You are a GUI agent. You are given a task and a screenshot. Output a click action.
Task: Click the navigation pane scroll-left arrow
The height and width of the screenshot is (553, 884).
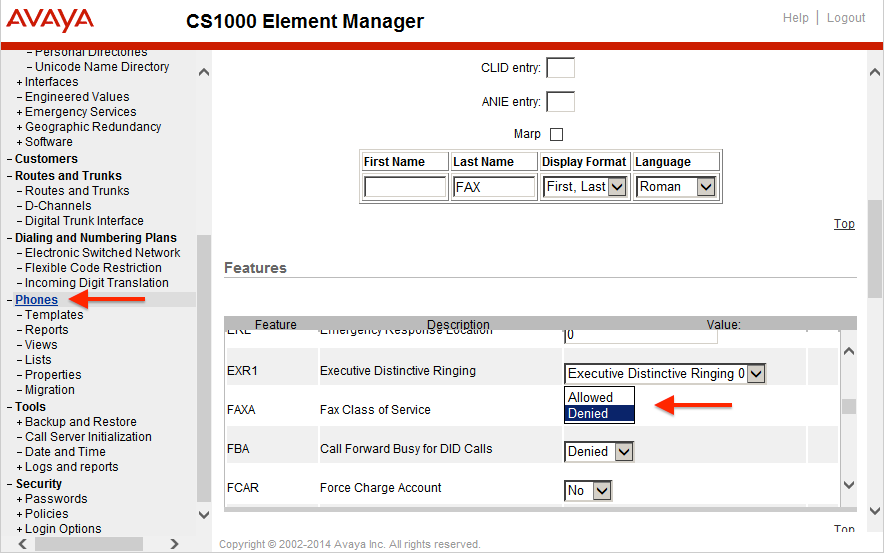click(23, 544)
